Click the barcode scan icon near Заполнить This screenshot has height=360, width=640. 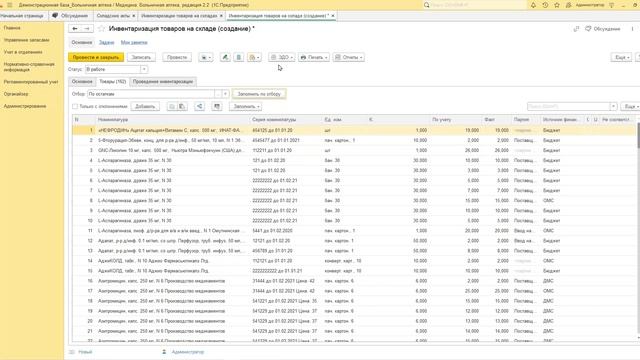pyautogui.click(x=217, y=107)
